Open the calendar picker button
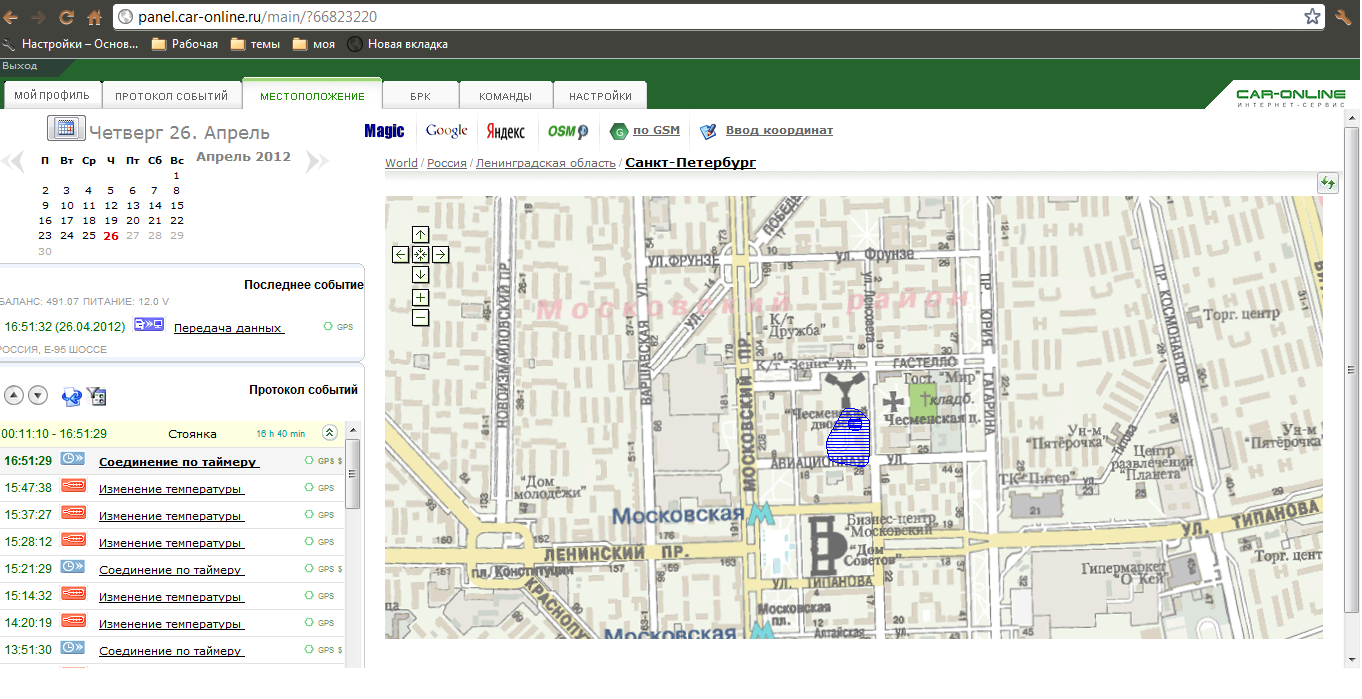 [x=66, y=128]
